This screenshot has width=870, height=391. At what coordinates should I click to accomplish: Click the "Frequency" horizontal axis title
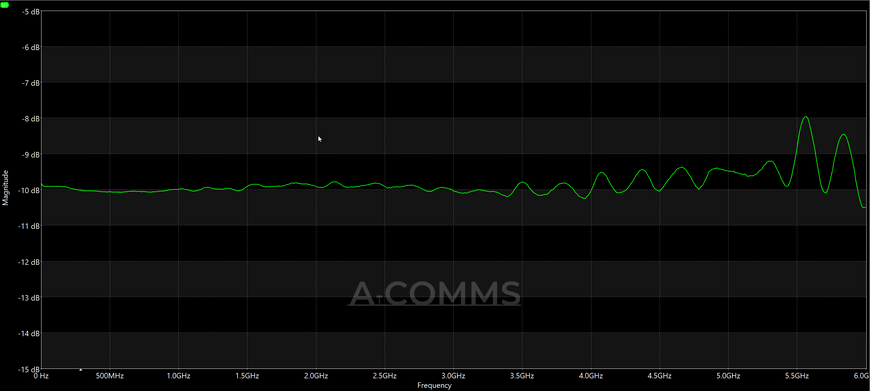pos(434,385)
